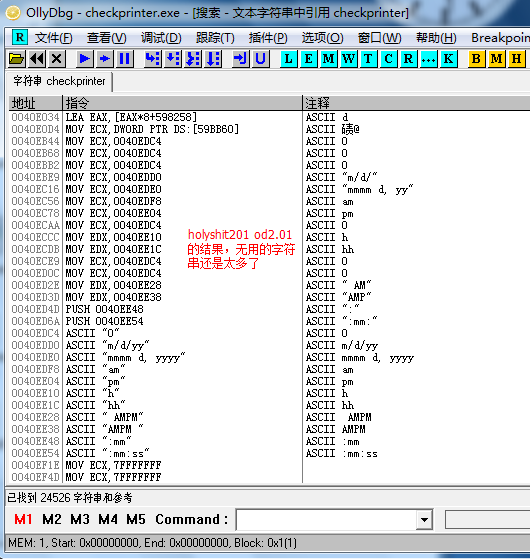Open the 帮助(H) menu

[436, 38]
